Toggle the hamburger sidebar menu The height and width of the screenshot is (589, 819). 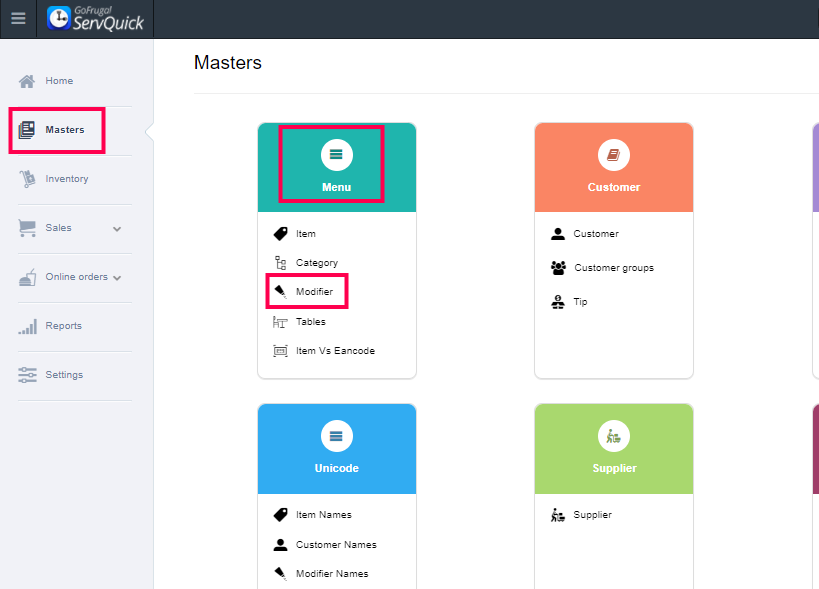pos(18,19)
